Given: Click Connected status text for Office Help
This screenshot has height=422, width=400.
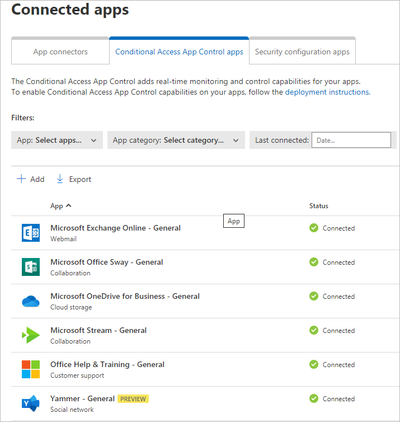Looking at the screenshot, I should coord(339,365).
